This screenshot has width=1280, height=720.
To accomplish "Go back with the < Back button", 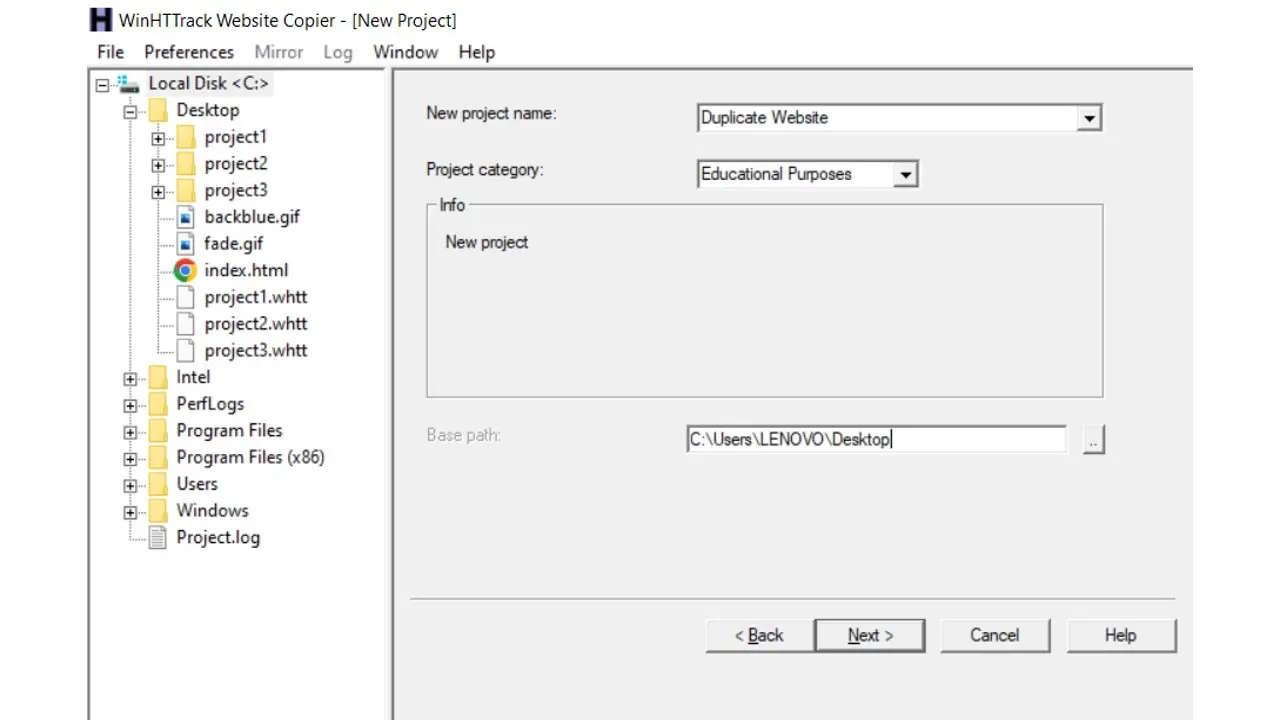I will click(x=759, y=636).
